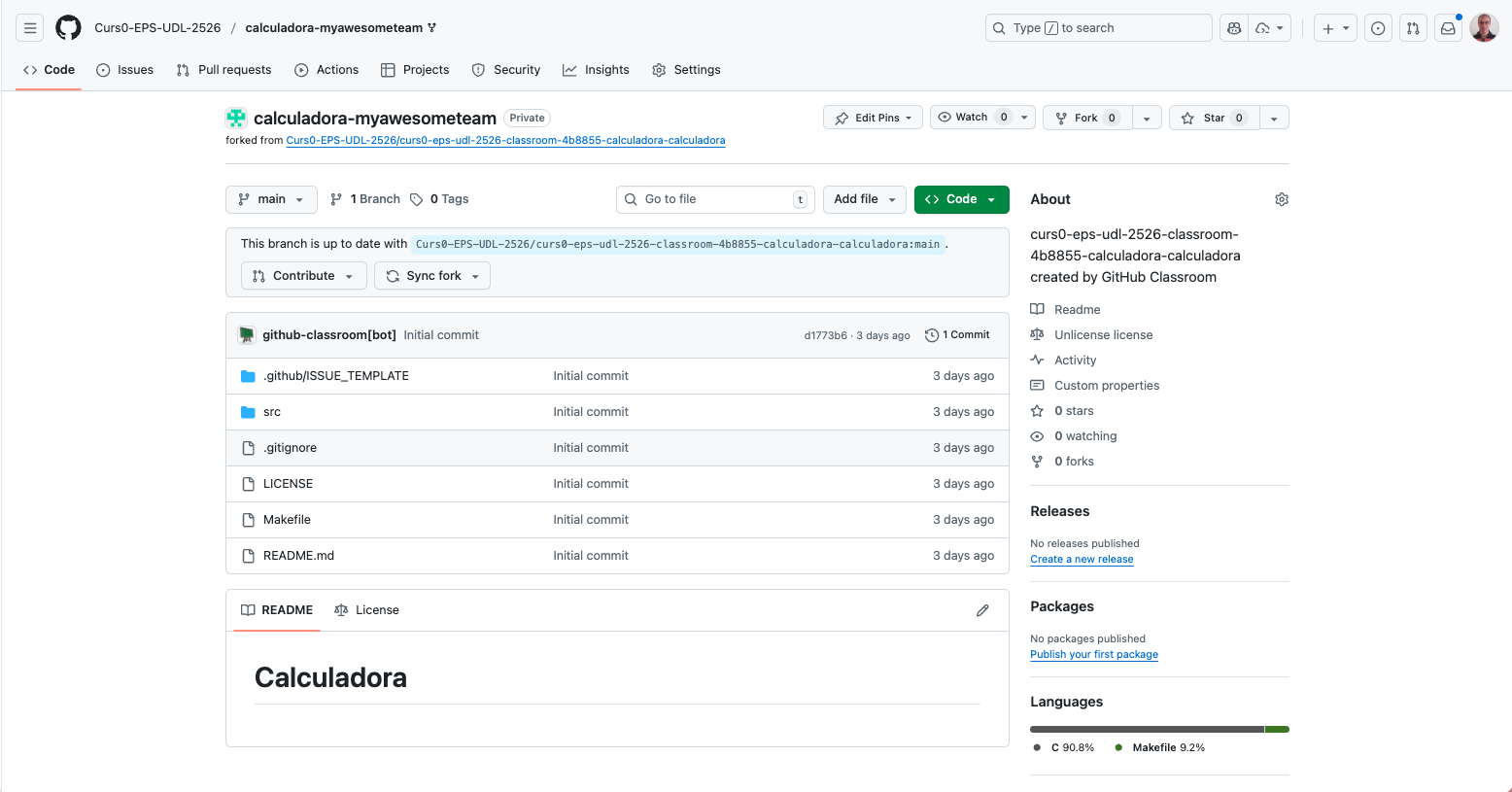Open the green Code dropdown button

[962, 199]
